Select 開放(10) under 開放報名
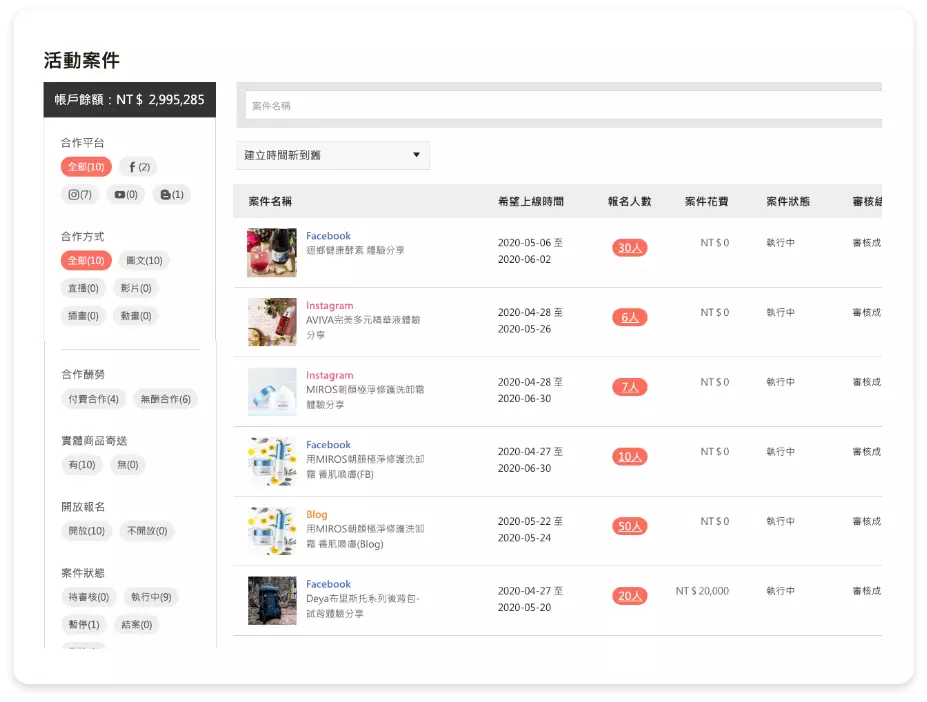 [84, 531]
